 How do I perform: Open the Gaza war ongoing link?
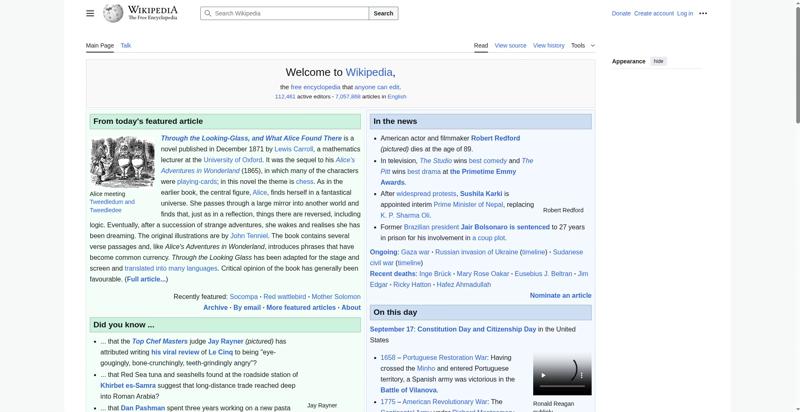[x=415, y=252]
